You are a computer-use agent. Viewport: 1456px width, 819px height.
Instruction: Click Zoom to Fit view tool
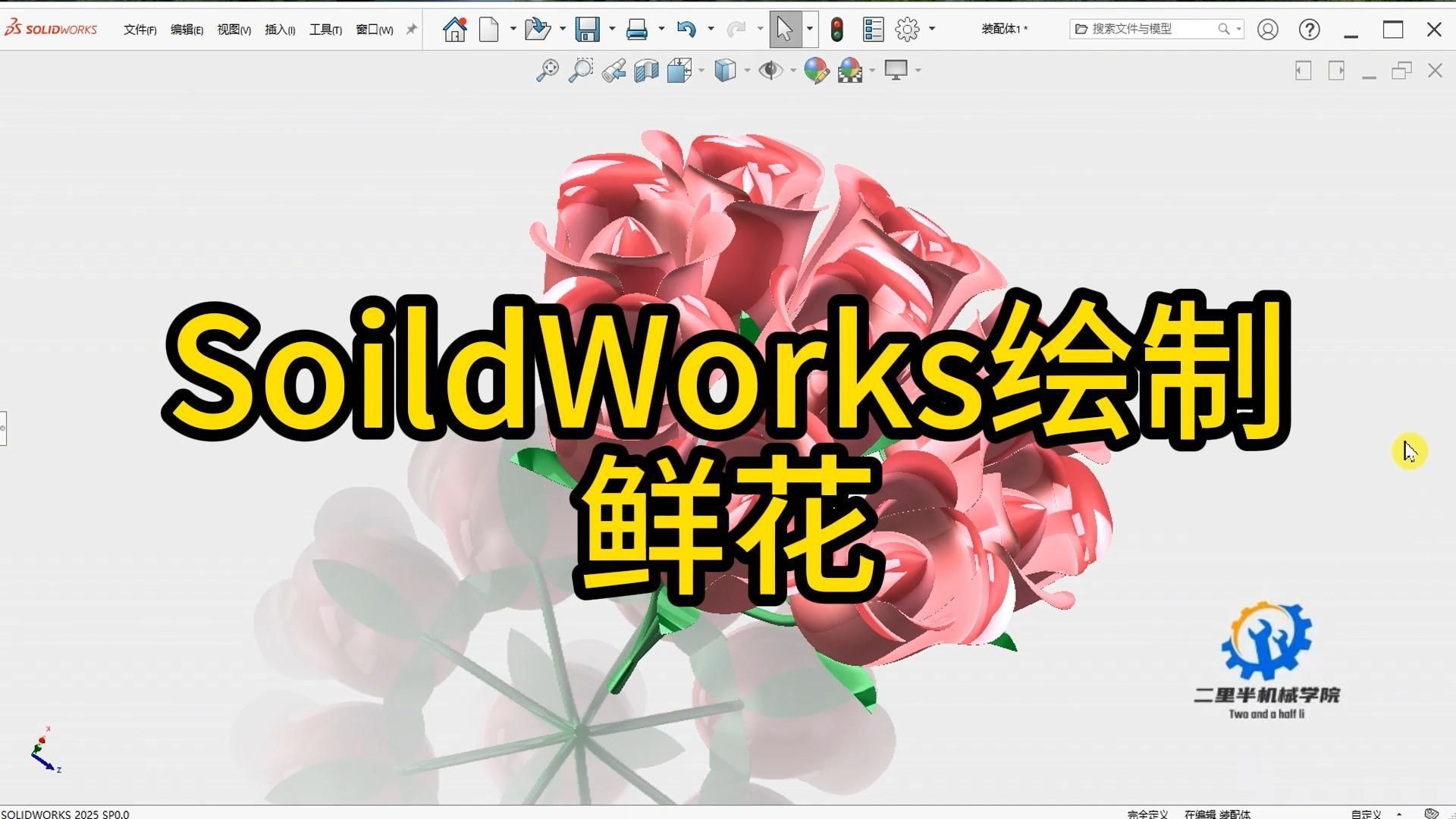[x=547, y=71]
